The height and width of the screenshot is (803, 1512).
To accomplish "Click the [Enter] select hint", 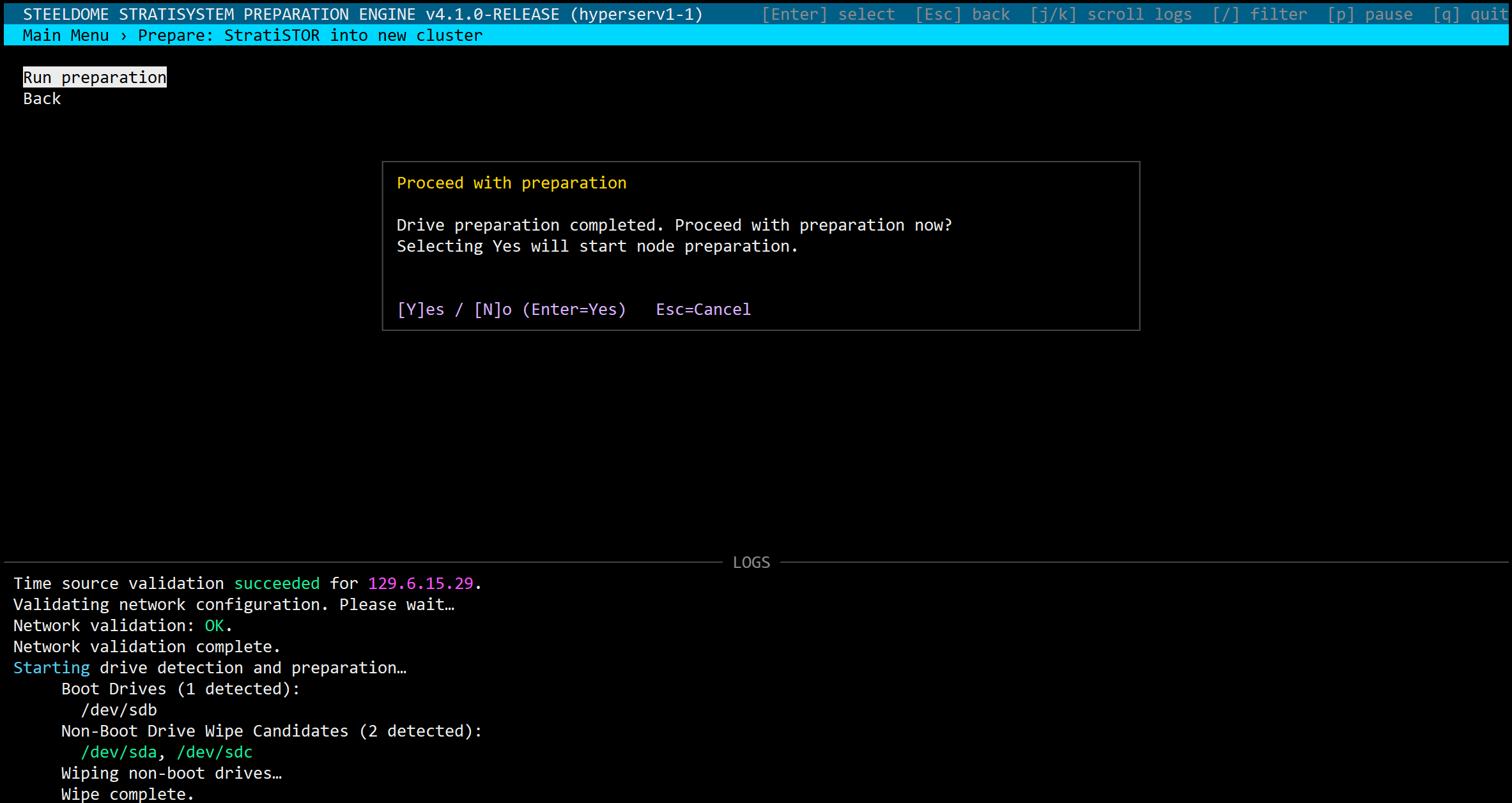I will point(828,14).
